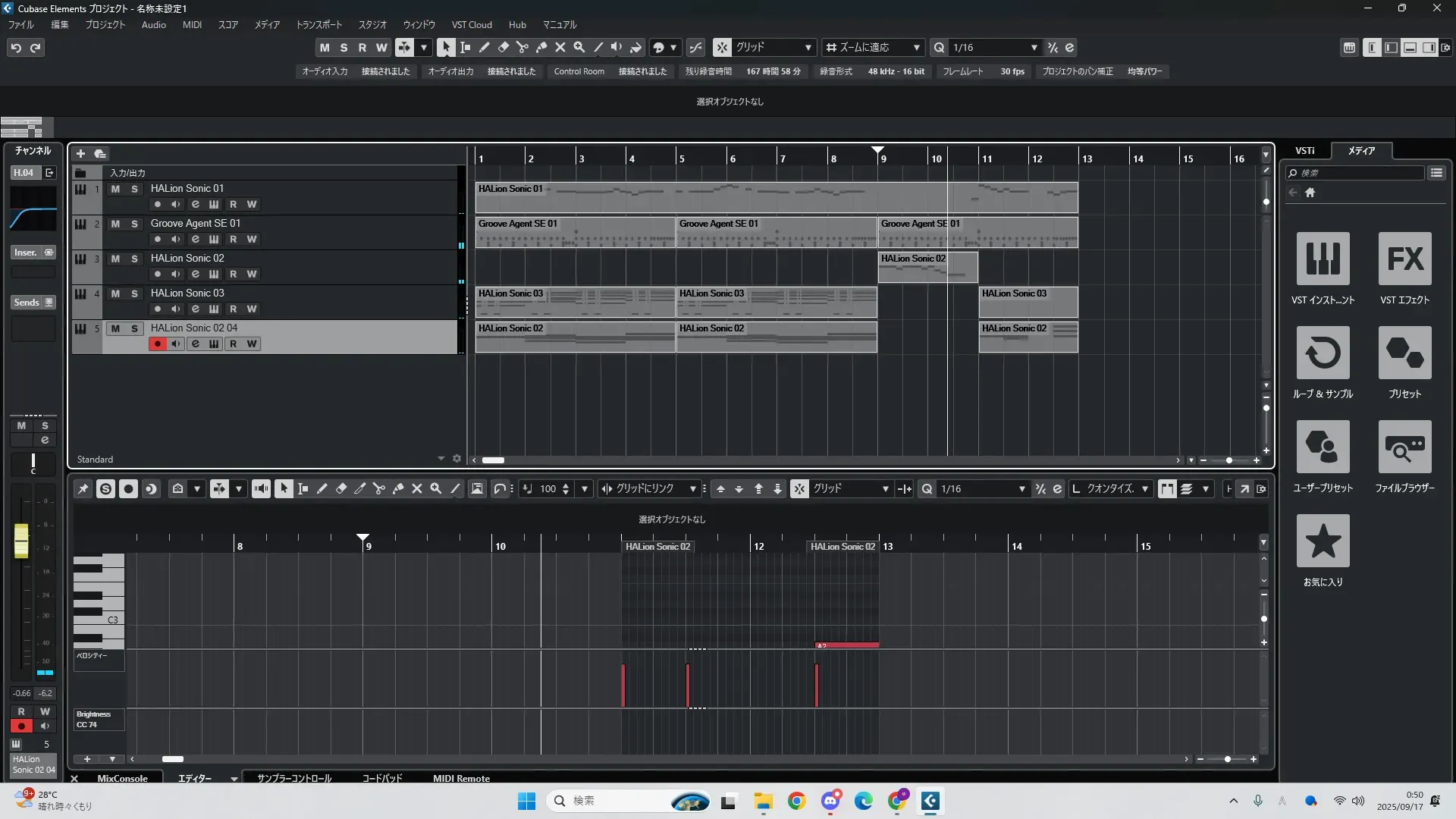Click the Add Track plus icon
Screen dimensions: 1456x819
coord(80,154)
